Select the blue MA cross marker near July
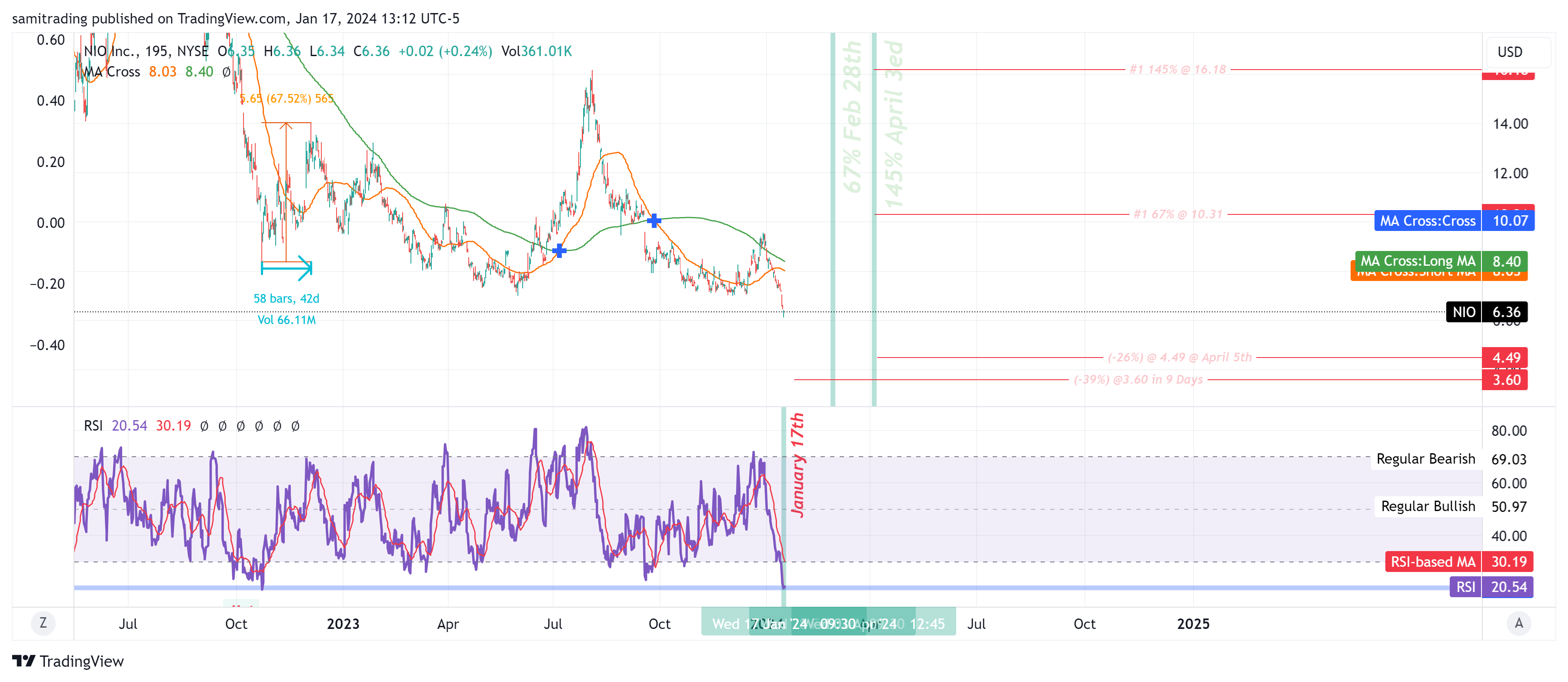1568x682 pixels. coord(559,250)
